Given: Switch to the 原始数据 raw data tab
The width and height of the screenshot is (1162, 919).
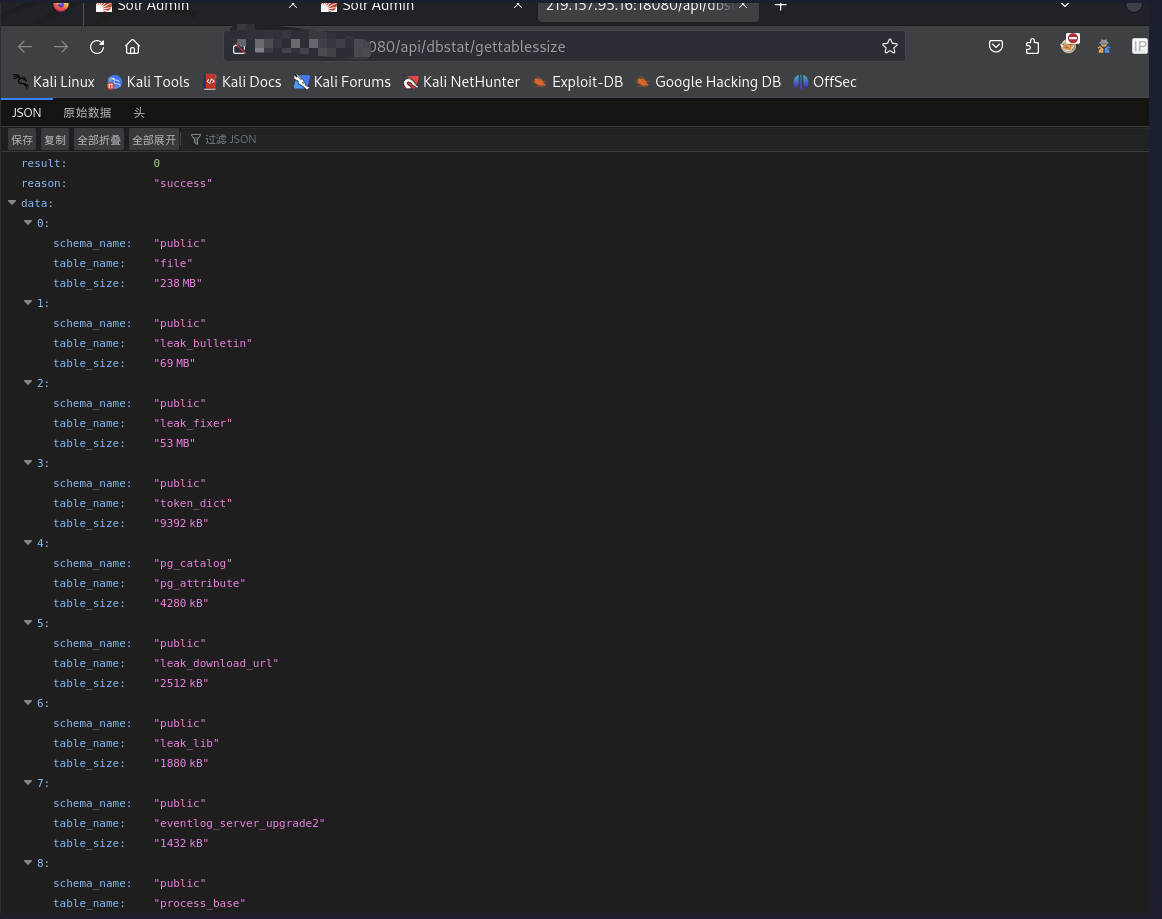Looking at the screenshot, I should click(87, 113).
